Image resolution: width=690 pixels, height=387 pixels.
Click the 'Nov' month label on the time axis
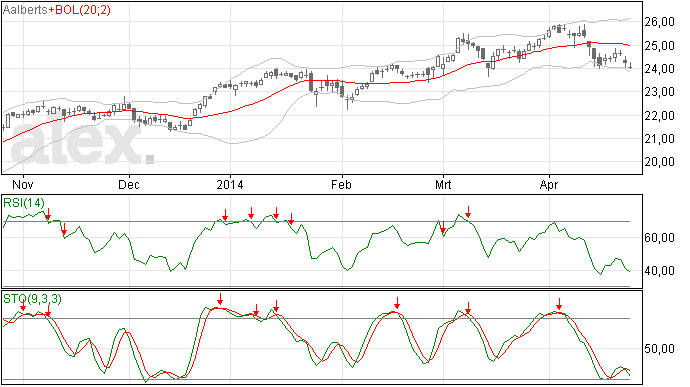(23, 184)
